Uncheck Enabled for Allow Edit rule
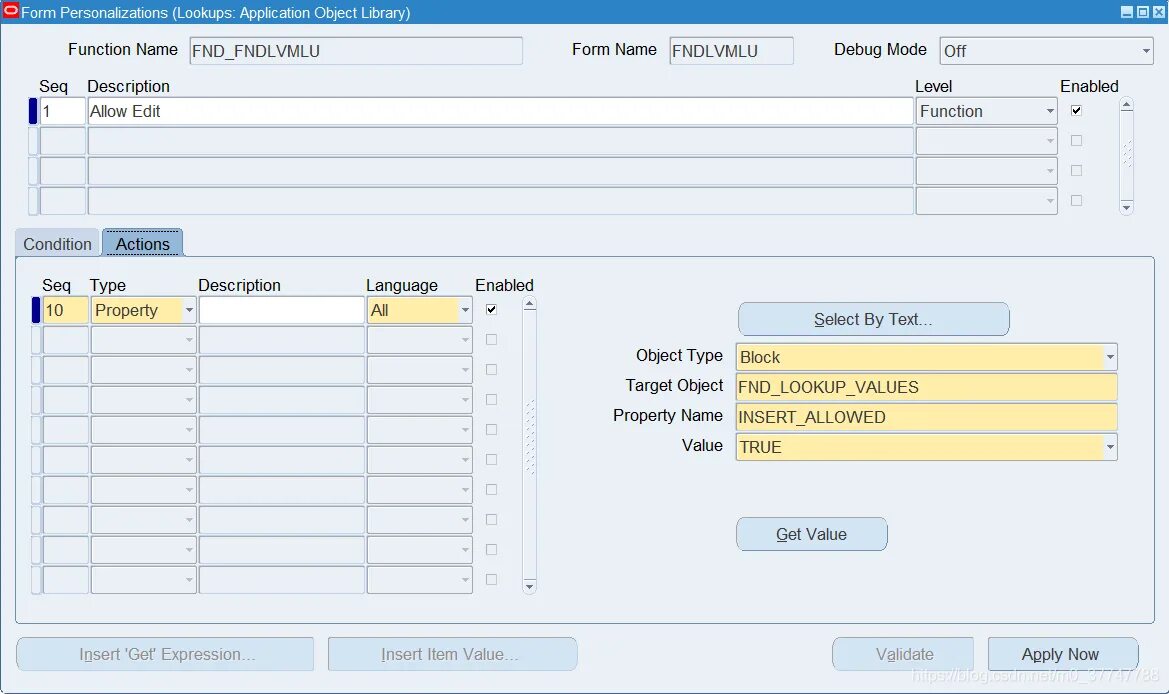 click(1077, 110)
